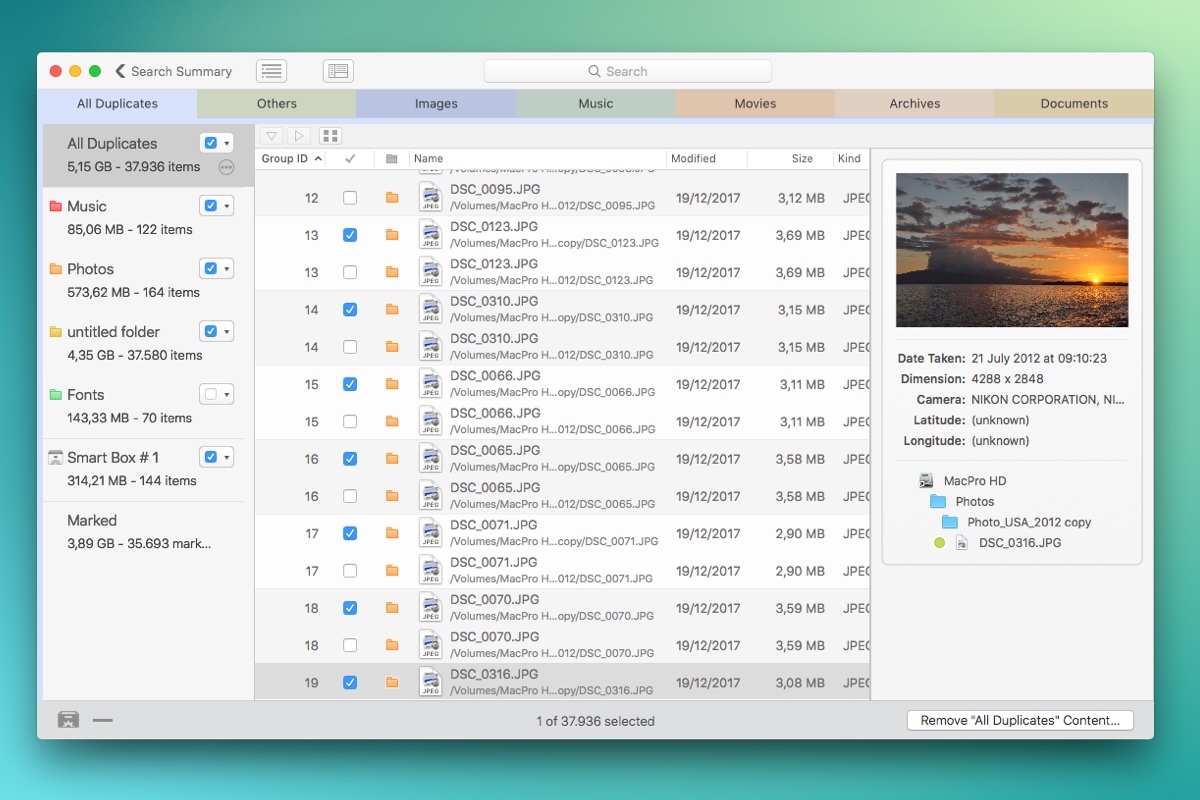Switch to grid thumbnails view icon
Viewport: 1200px width, 800px height.
330,136
